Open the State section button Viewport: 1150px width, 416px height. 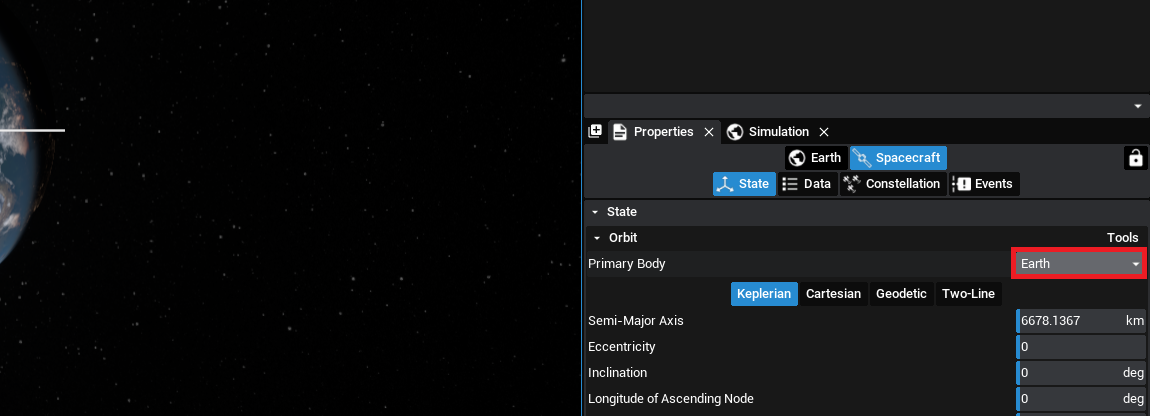point(743,184)
